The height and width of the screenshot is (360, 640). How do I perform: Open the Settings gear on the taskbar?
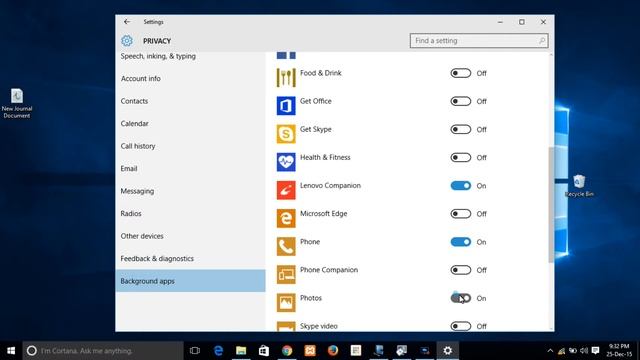(x=447, y=351)
